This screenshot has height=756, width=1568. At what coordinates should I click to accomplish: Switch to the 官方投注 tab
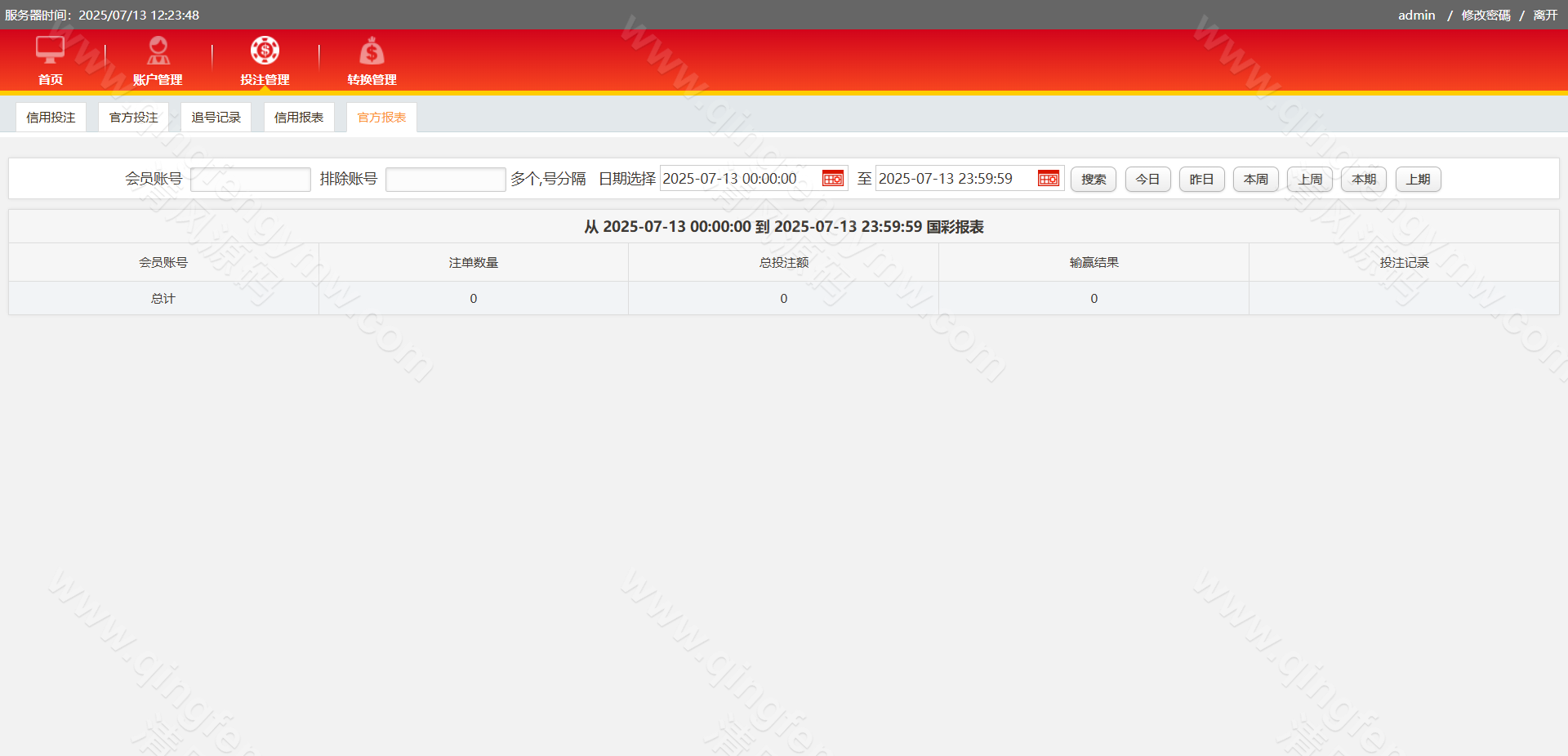[134, 118]
